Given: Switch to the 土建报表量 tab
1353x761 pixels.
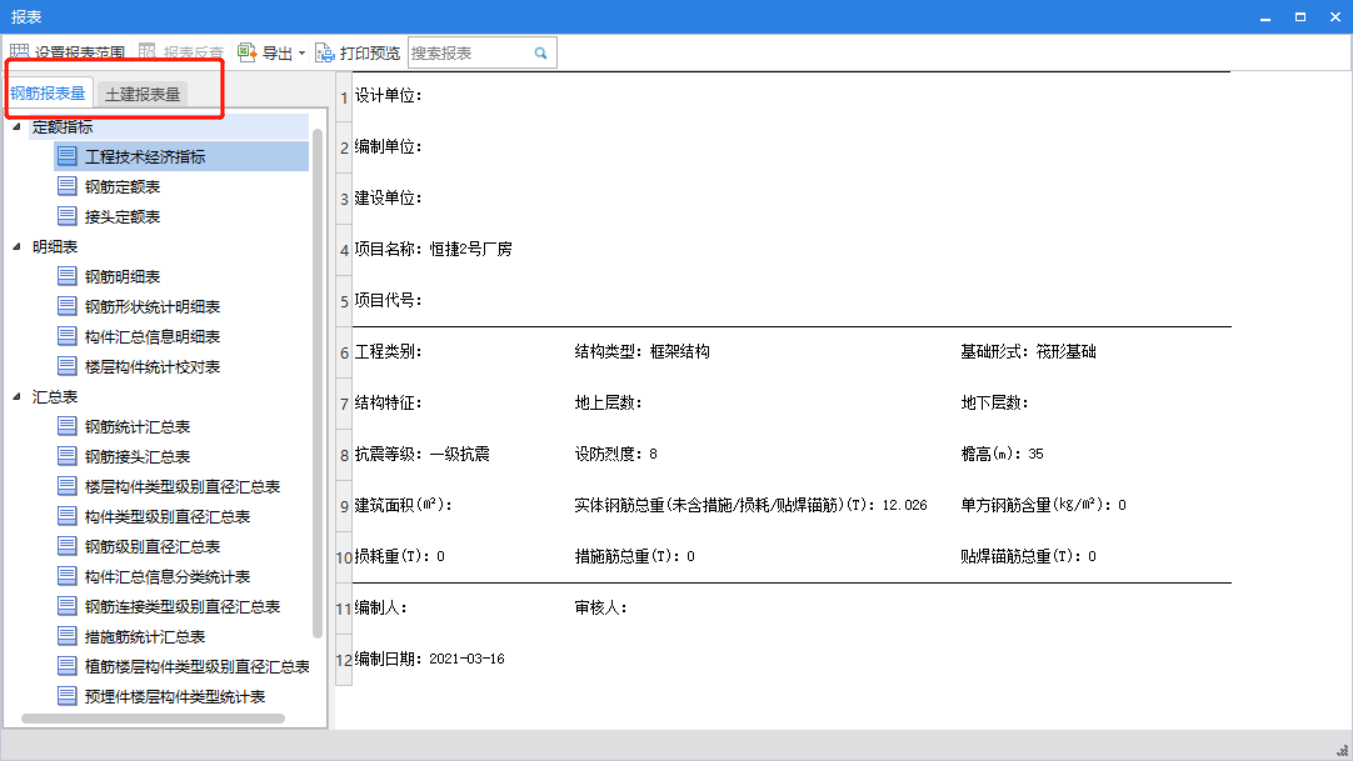Looking at the screenshot, I should [x=143, y=94].
